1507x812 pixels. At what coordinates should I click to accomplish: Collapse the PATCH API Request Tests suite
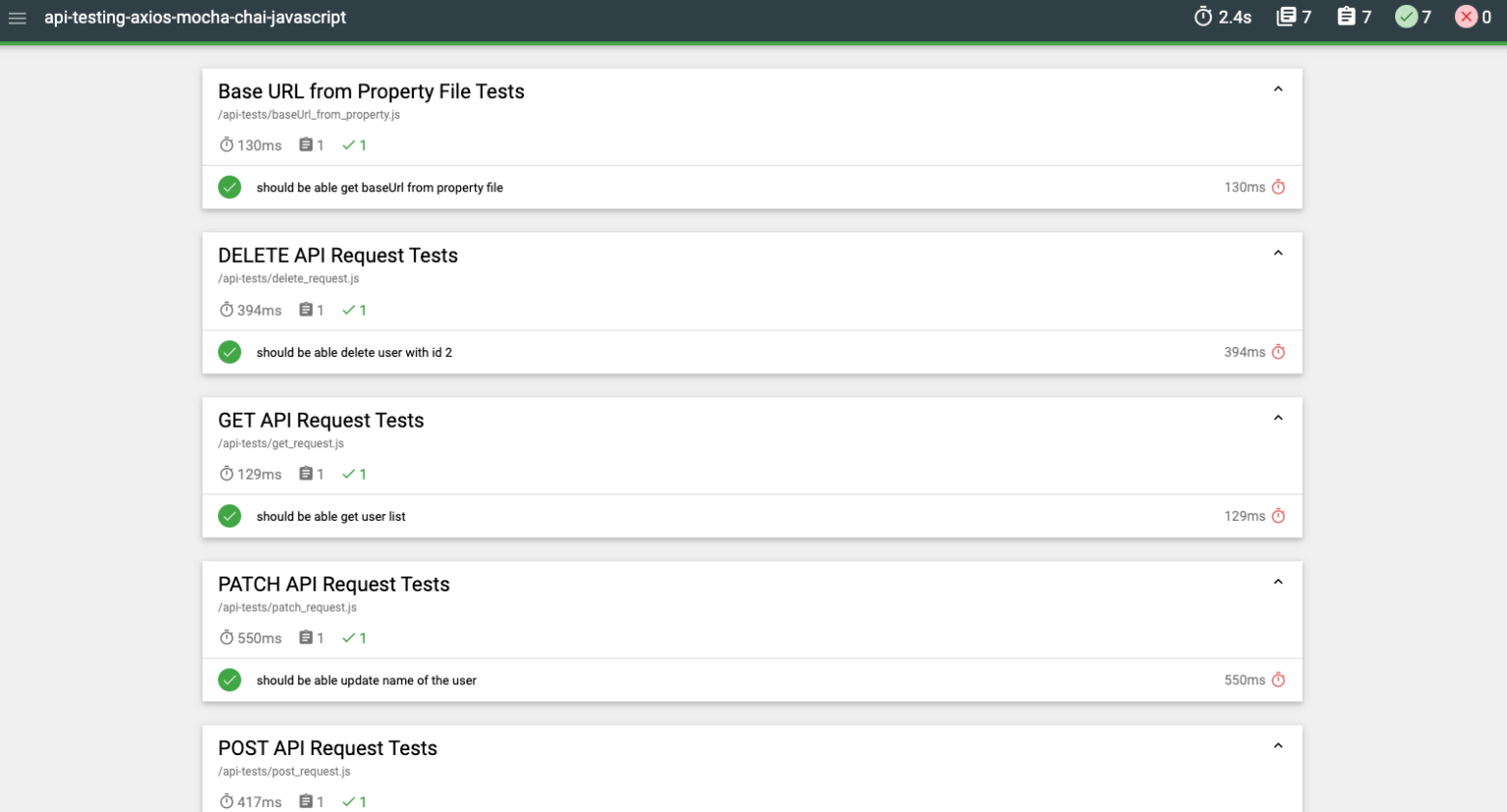(1277, 581)
